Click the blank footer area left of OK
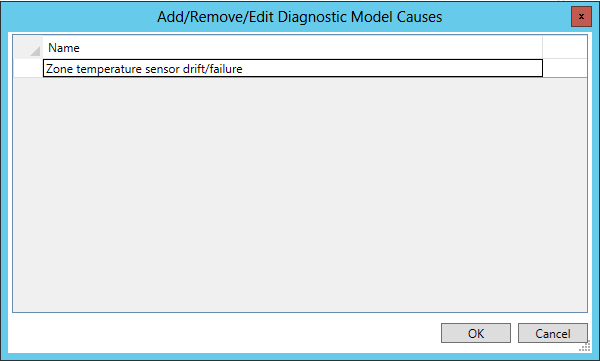 coord(224,333)
